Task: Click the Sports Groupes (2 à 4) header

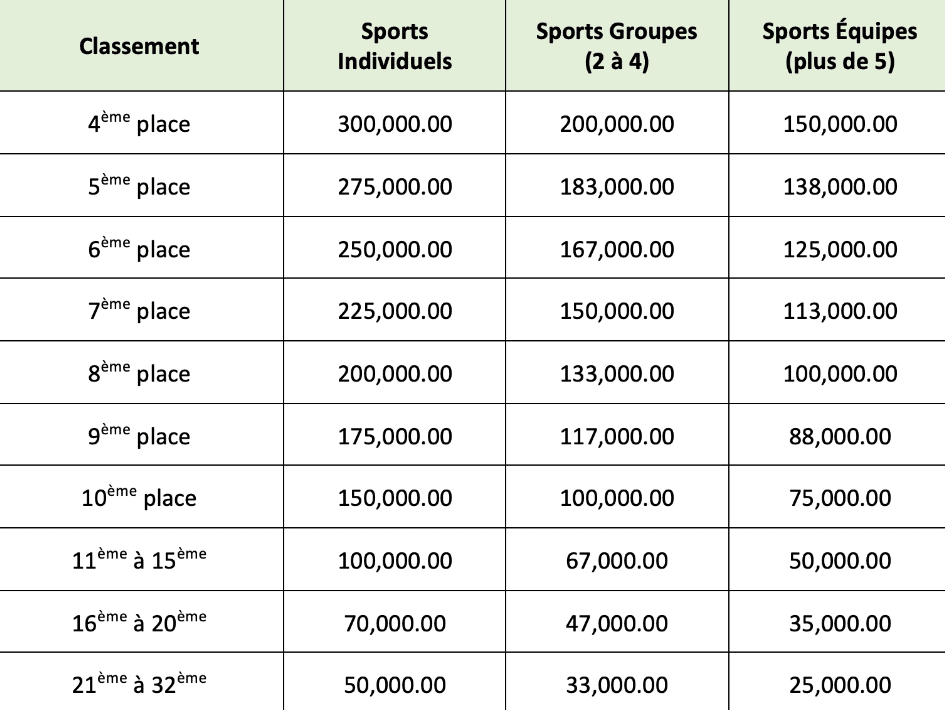Action: 616,46
